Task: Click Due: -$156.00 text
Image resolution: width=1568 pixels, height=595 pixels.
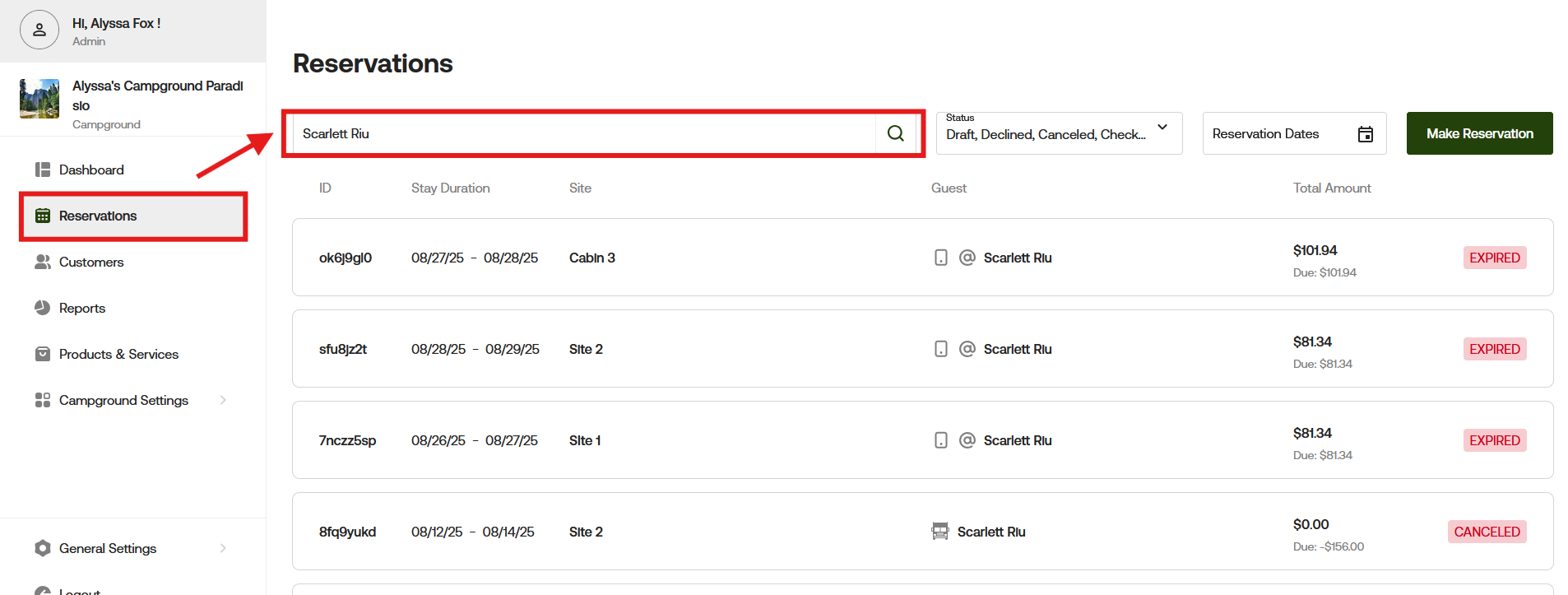Action: (x=1329, y=546)
